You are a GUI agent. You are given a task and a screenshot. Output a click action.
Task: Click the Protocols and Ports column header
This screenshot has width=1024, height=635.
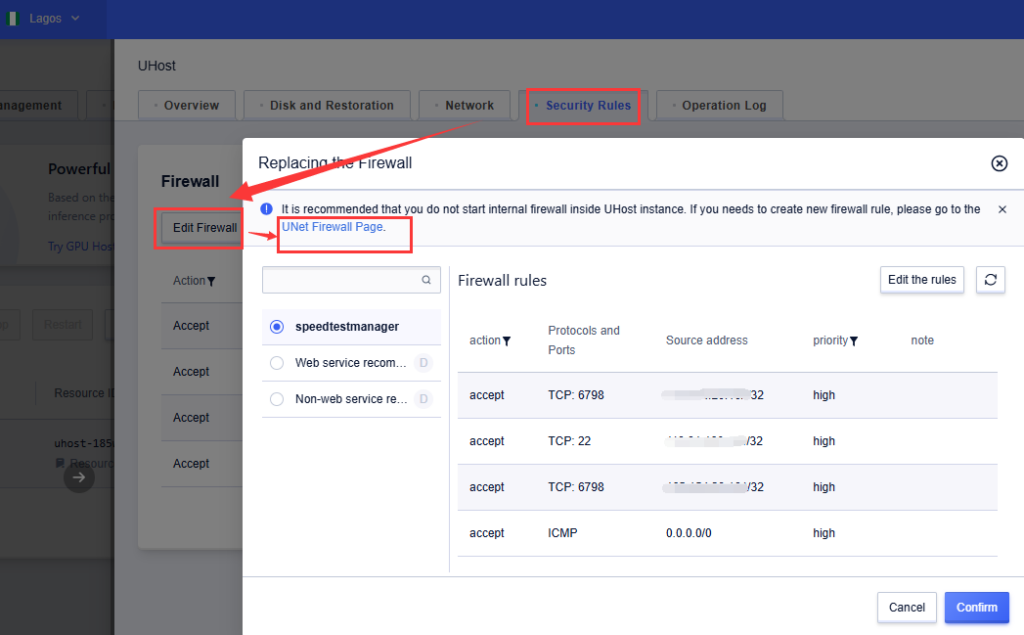[x=583, y=340]
